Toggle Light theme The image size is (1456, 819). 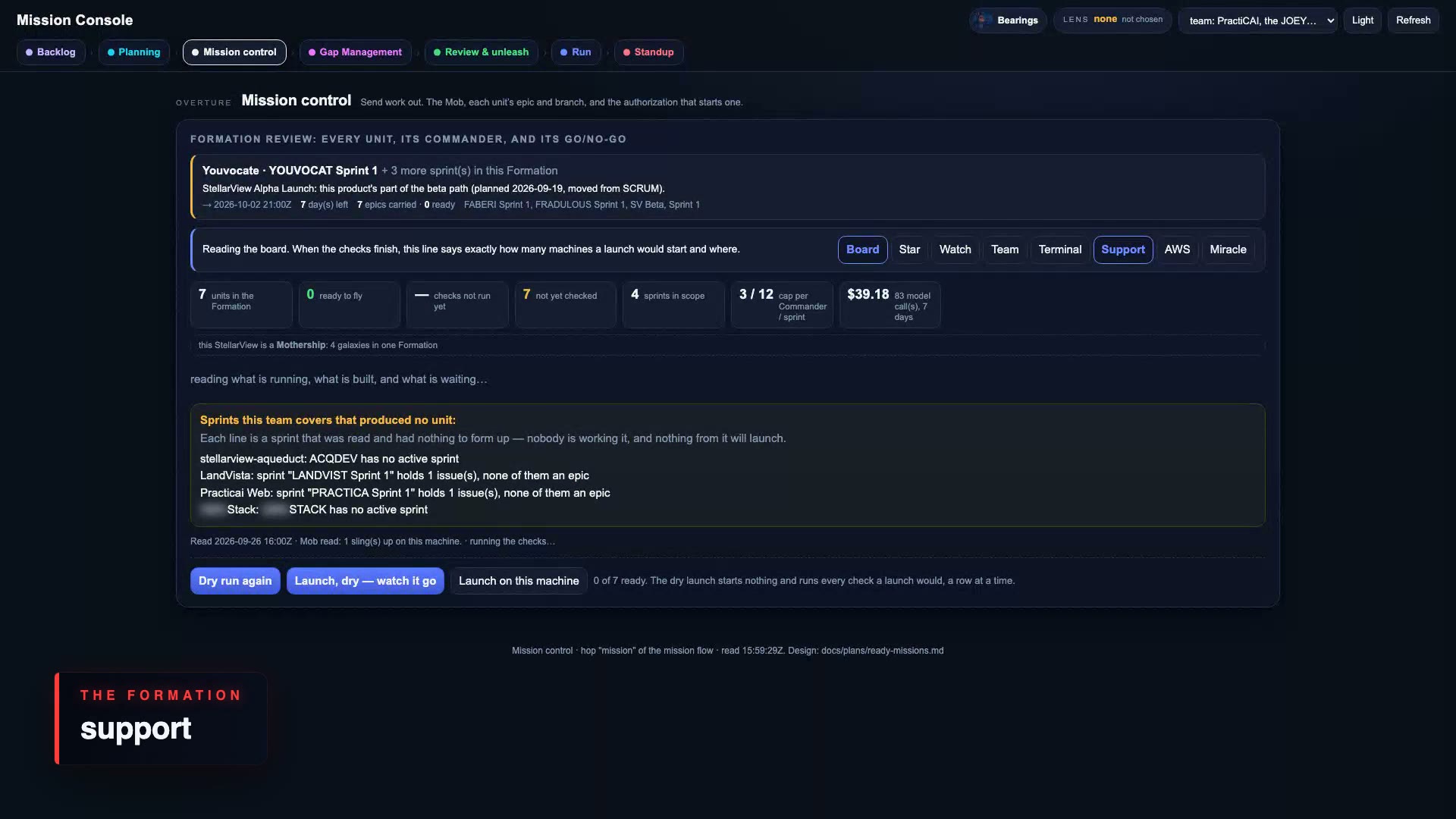[1362, 20]
